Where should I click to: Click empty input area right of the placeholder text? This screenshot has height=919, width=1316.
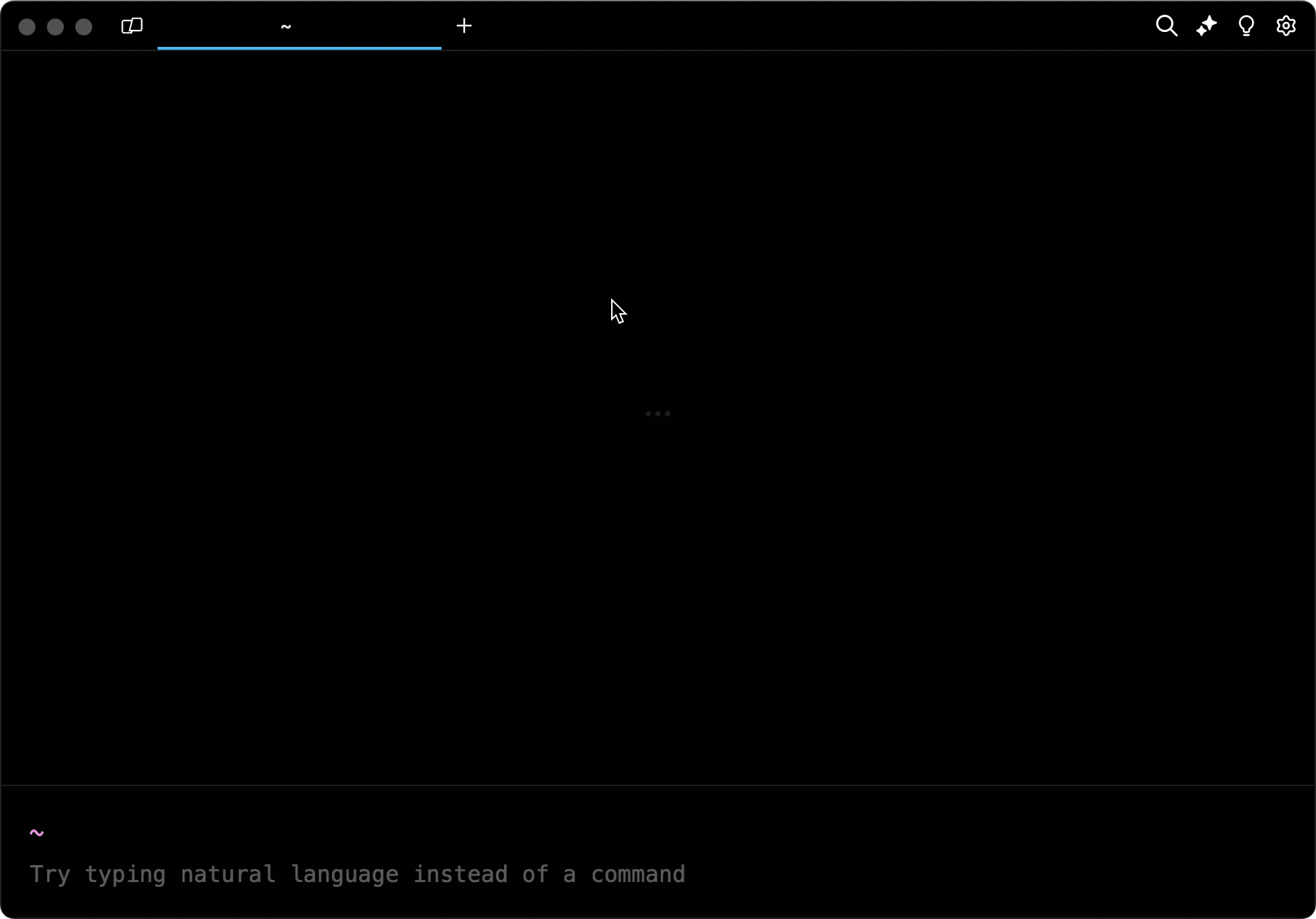[x=994, y=874]
